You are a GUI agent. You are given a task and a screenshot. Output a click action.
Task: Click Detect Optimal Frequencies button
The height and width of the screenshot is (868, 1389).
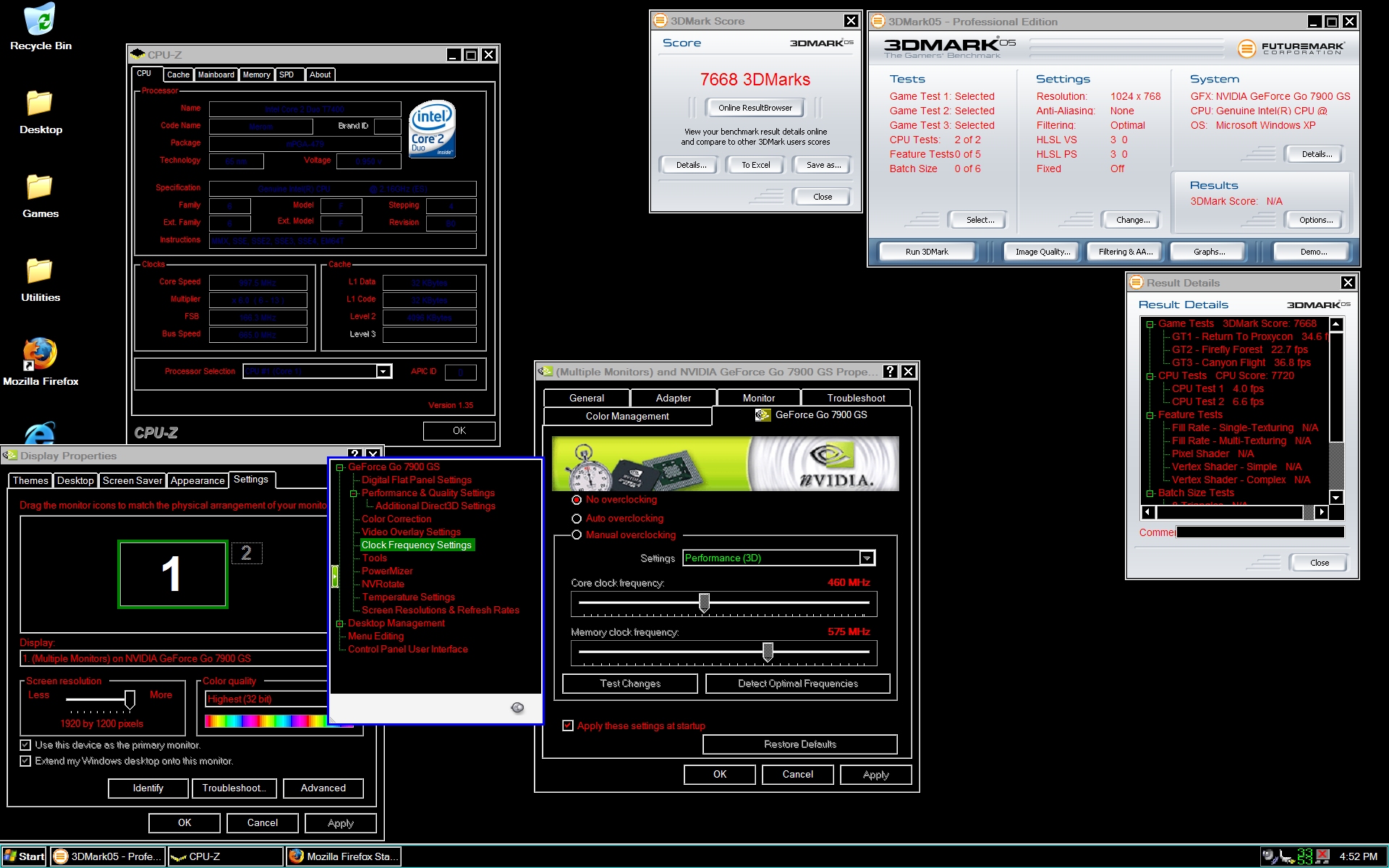[797, 684]
